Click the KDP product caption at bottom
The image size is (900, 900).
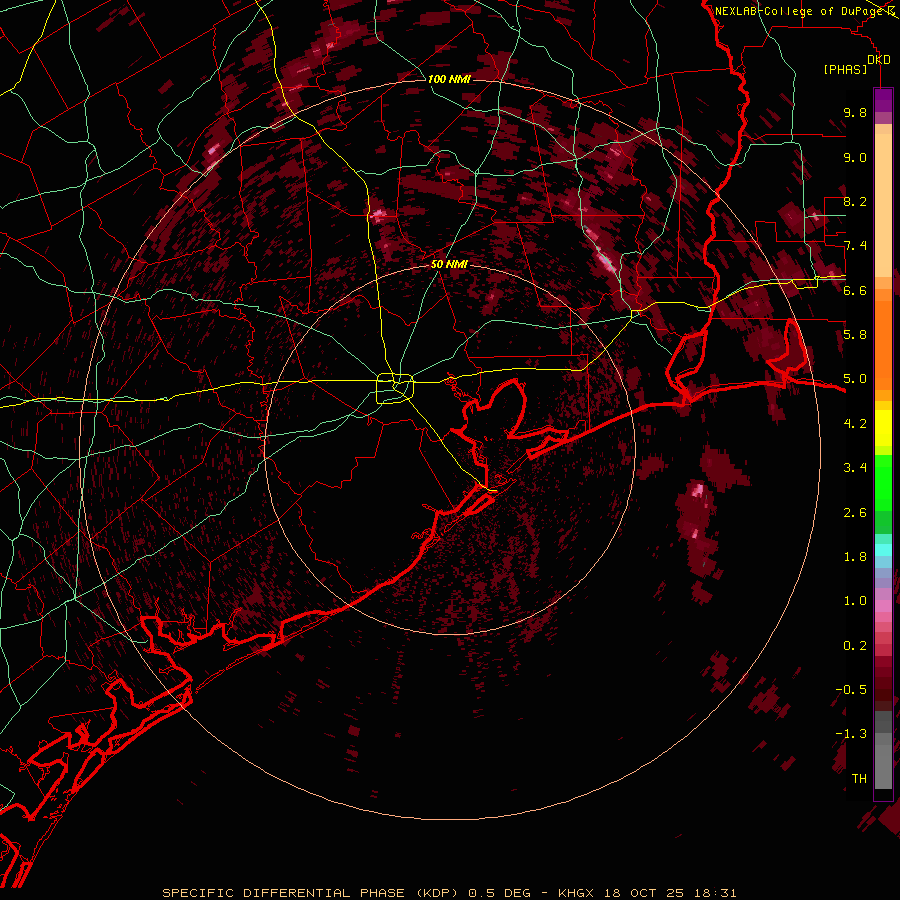[x=449, y=893]
